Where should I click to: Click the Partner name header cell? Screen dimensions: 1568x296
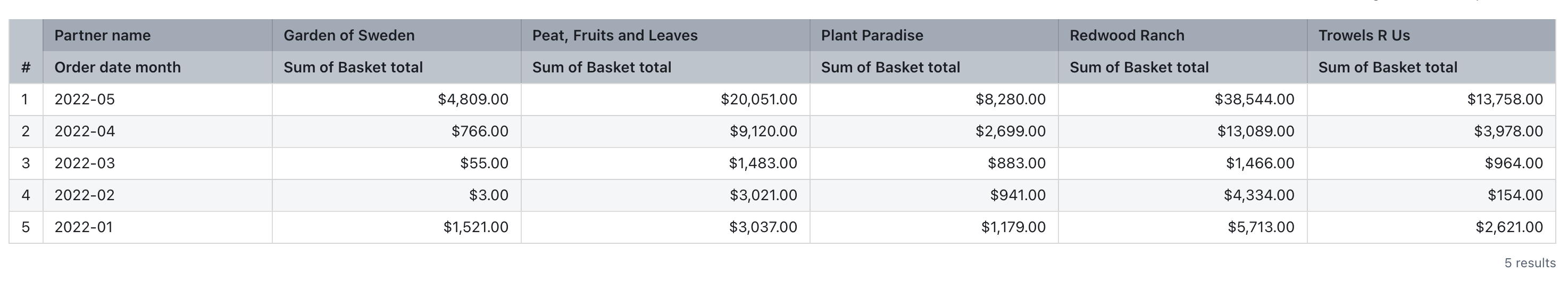point(102,35)
